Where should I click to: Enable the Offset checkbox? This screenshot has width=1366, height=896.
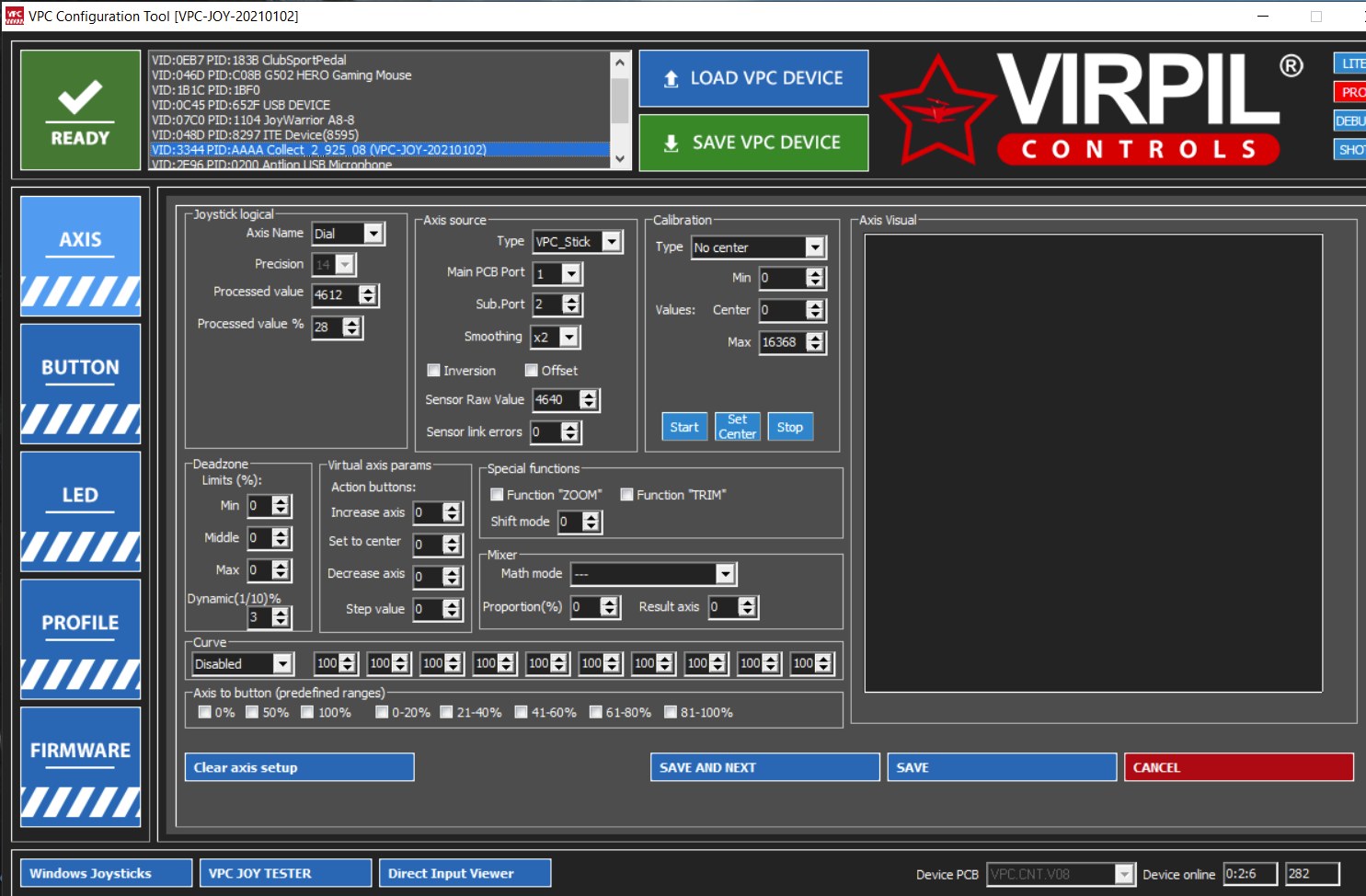pyautogui.click(x=532, y=371)
